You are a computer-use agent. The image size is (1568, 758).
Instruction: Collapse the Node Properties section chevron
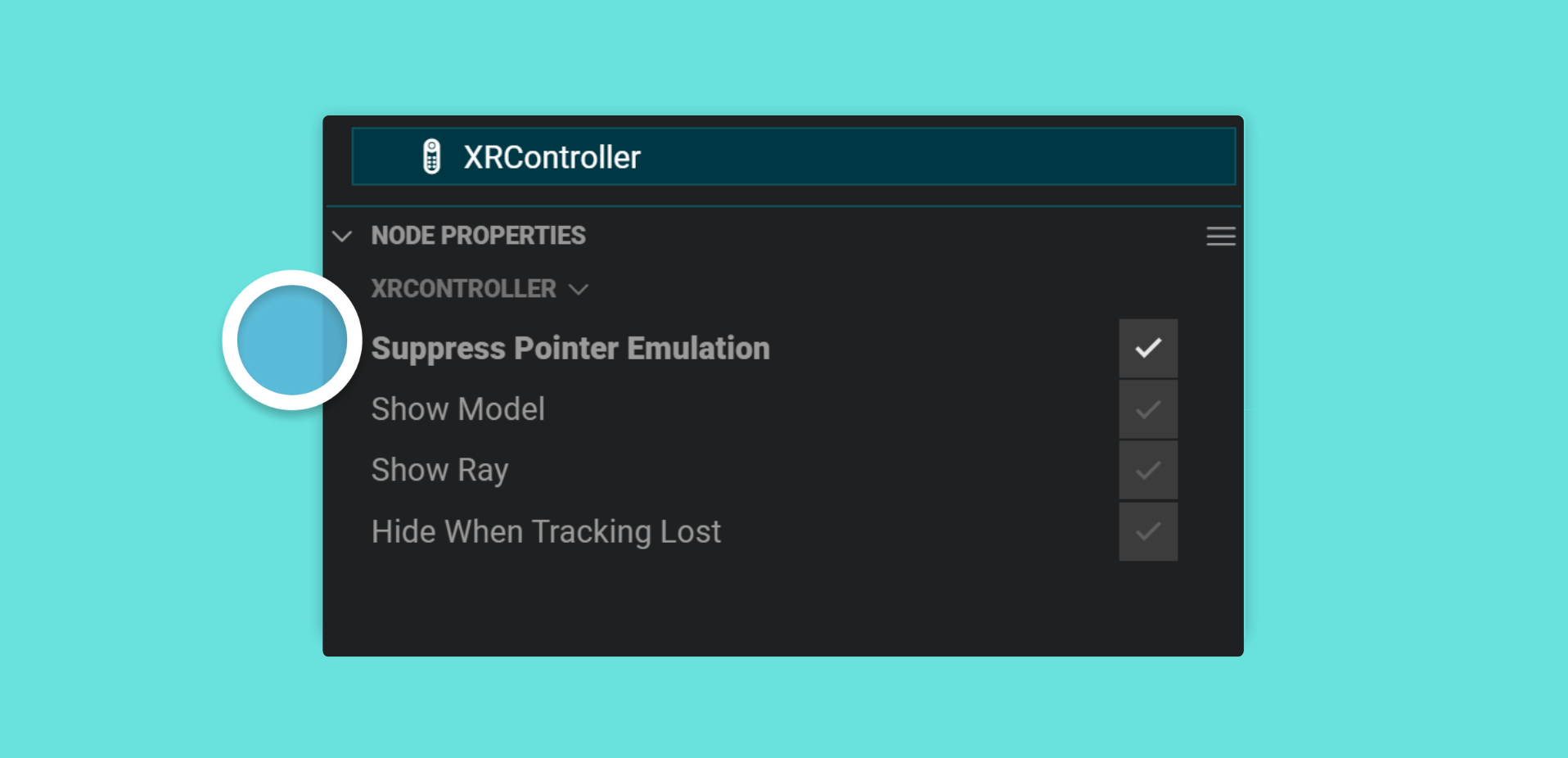(x=342, y=237)
